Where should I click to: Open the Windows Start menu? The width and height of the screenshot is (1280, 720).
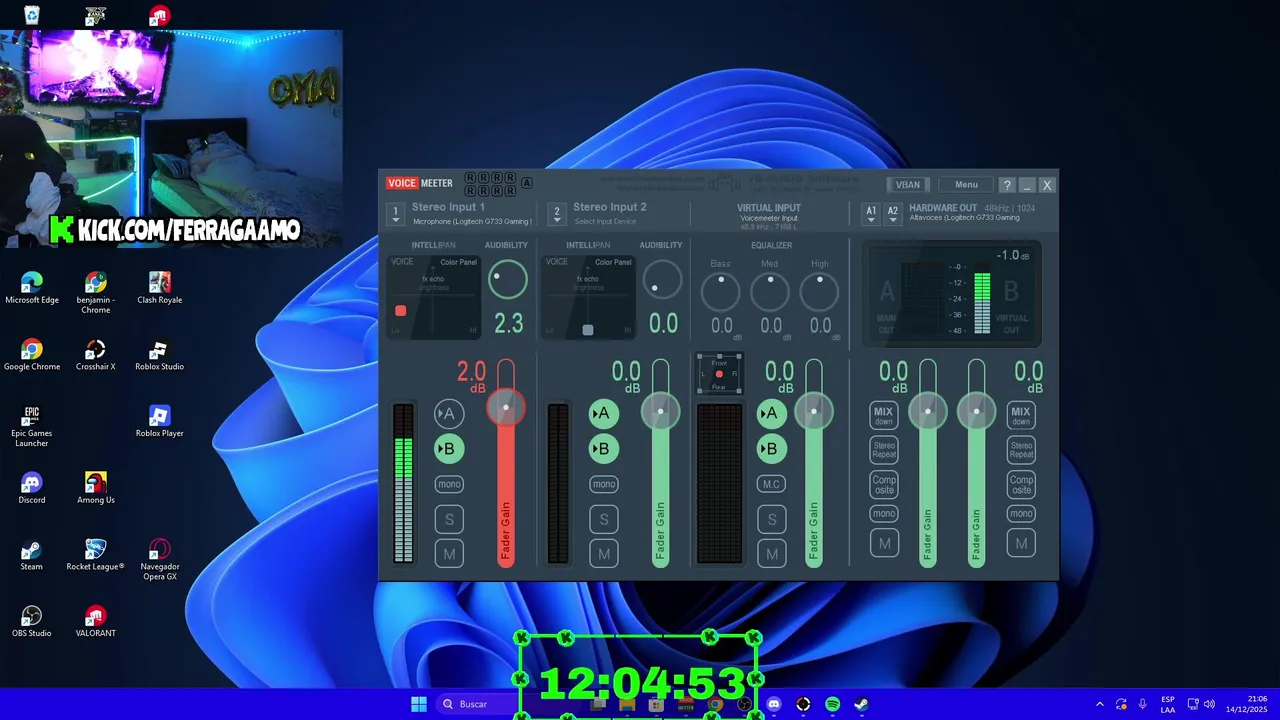tap(419, 704)
